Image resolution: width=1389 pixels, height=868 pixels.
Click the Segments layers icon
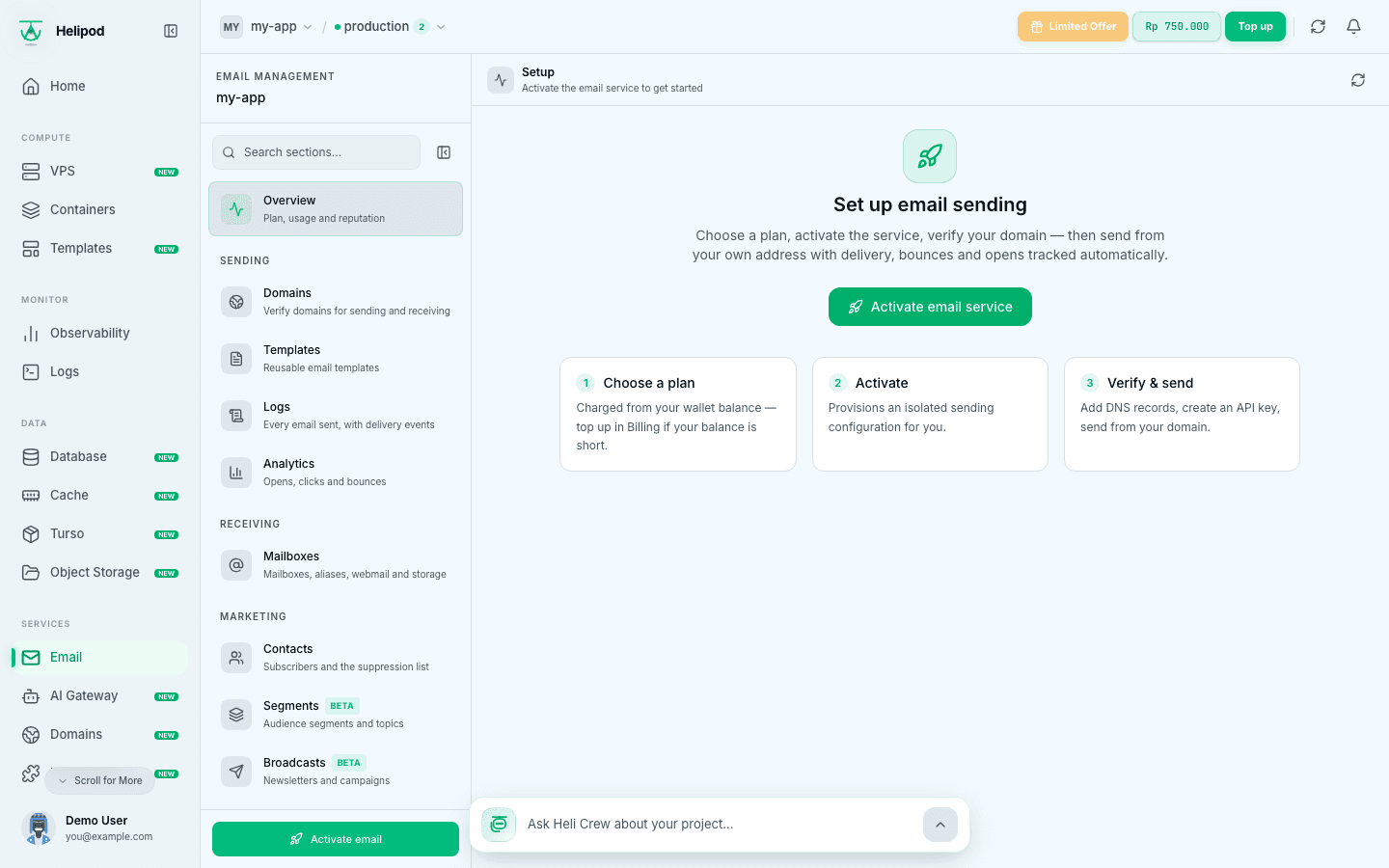click(x=236, y=715)
